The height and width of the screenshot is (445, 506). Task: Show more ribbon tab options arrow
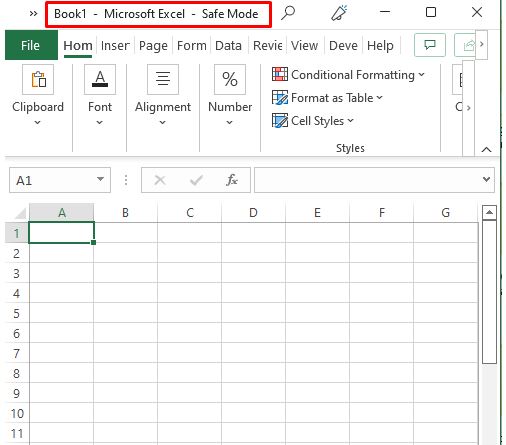[481, 44]
